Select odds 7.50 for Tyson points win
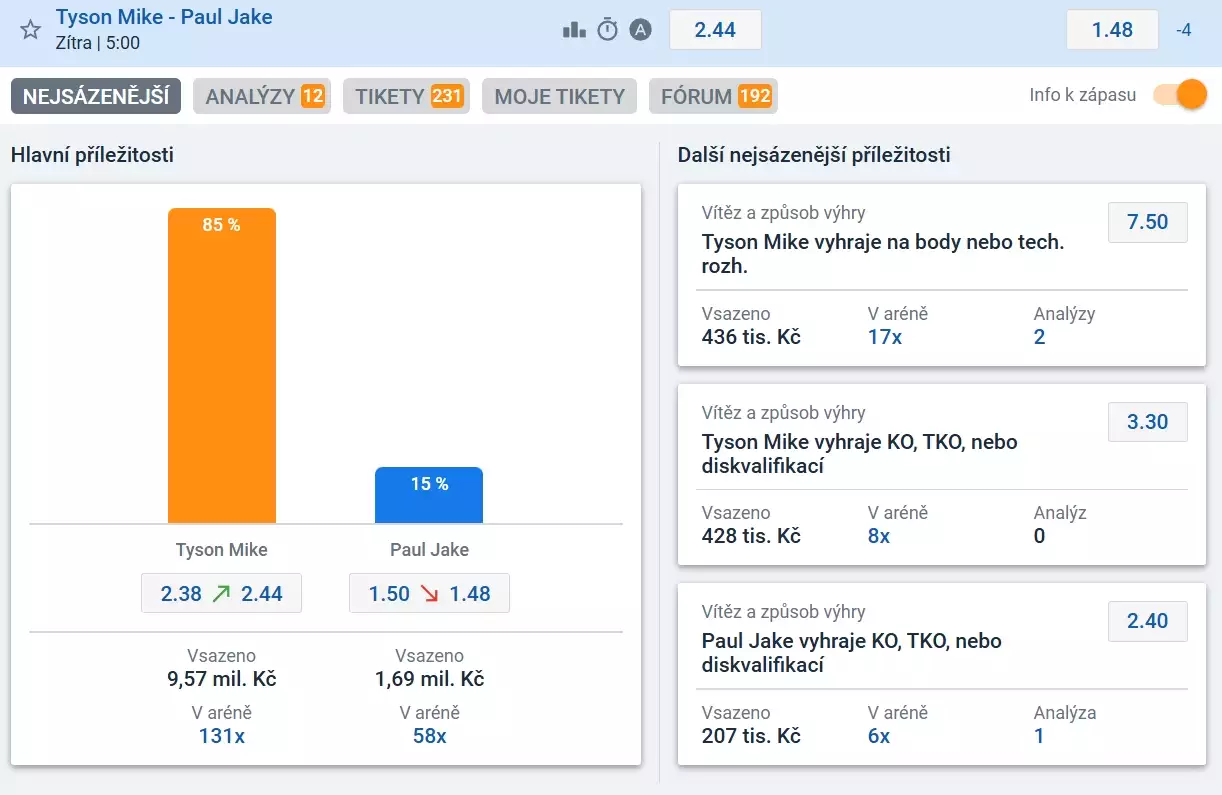This screenshot has height=795, width=1222. (x=1147, y=222)
